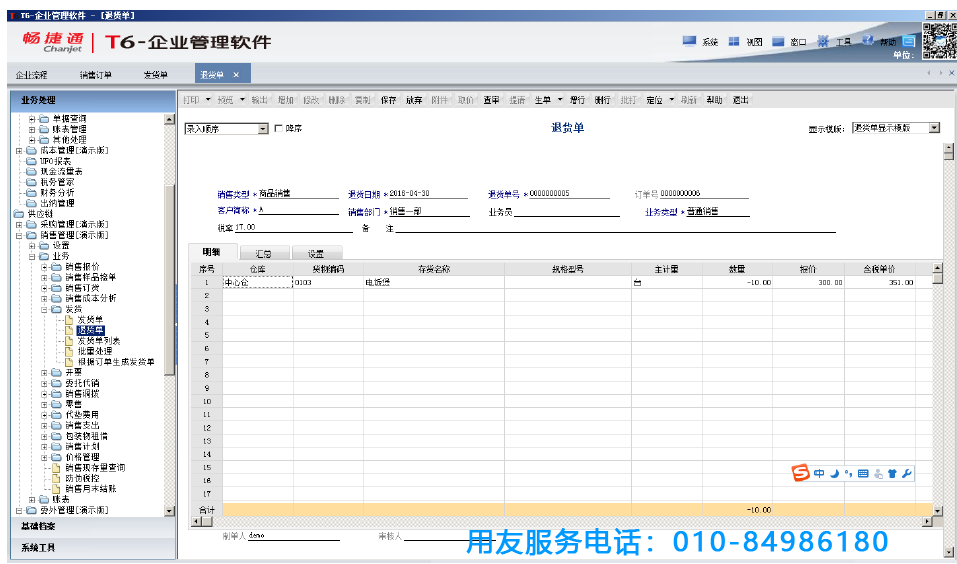
Task: Collapse the 销售管理[演示版] node
Action: pyautogui.click(x=19, y=235)
